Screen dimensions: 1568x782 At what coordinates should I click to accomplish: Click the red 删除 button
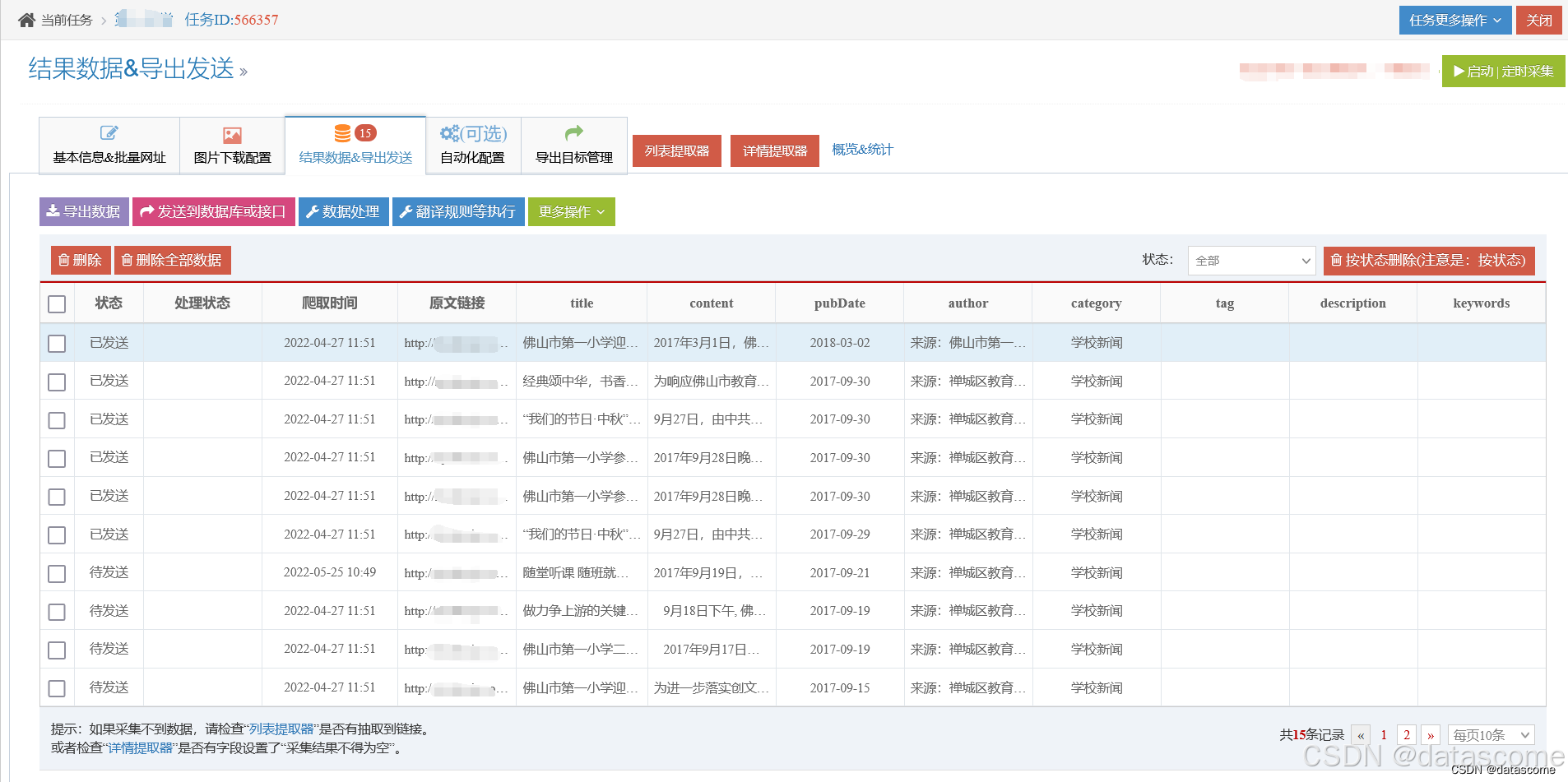point(81,260)
